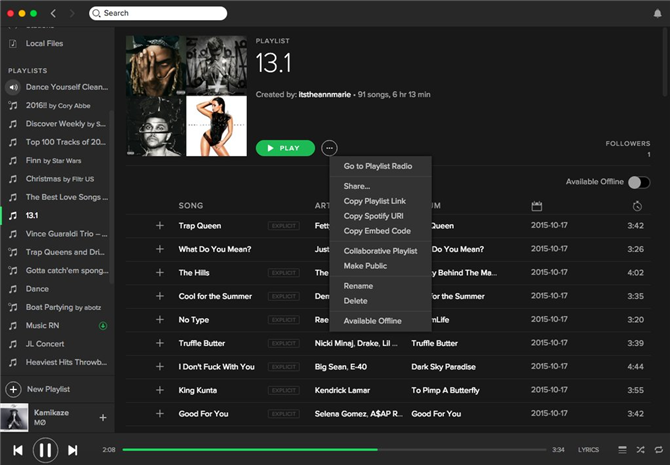The height and width of the screenshot is (465, 670).
Task: Enable shuffle playback
Action: (640, 450)
